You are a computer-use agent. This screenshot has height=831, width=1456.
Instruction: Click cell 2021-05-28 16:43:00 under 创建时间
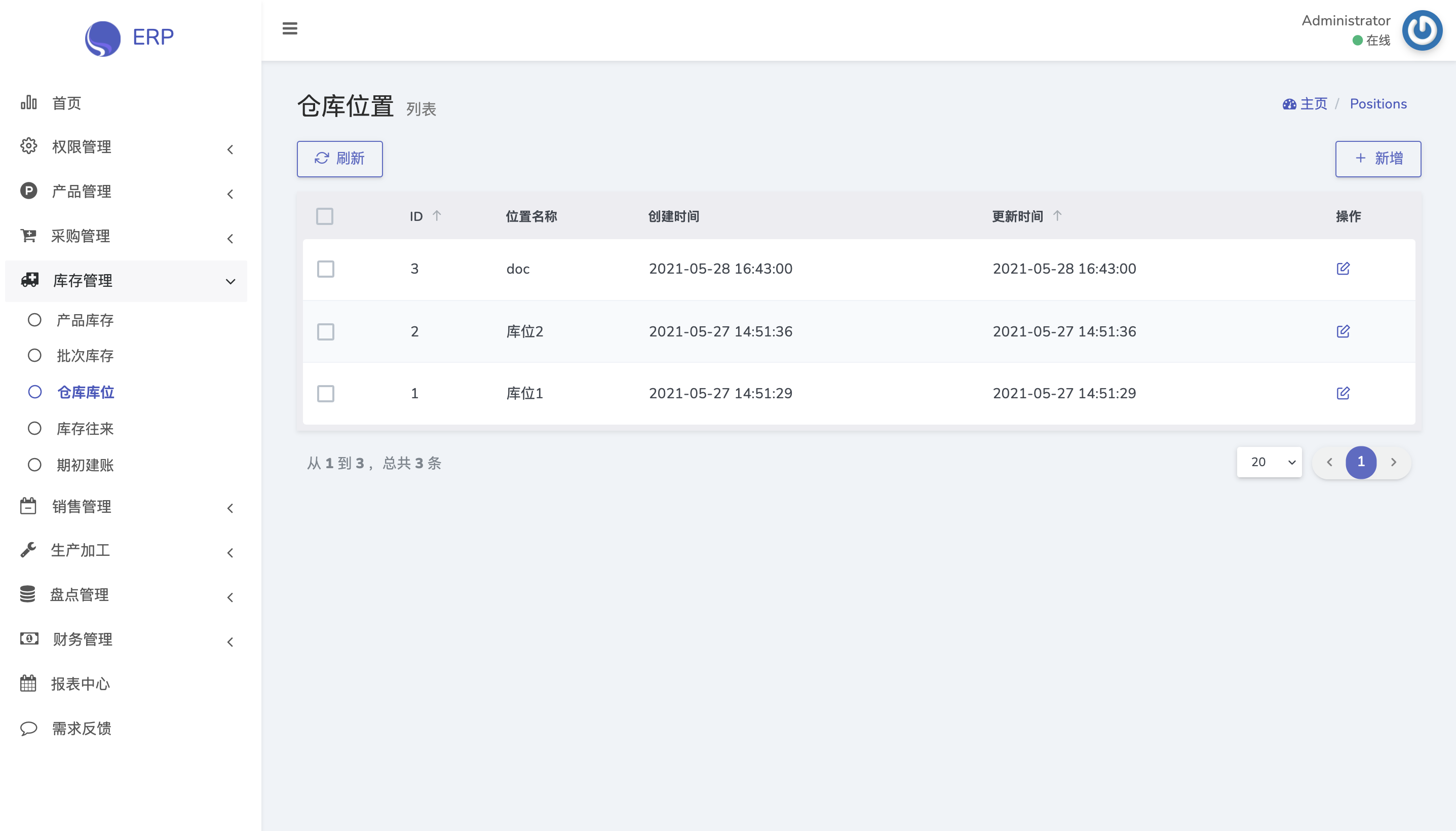(720, 268)
